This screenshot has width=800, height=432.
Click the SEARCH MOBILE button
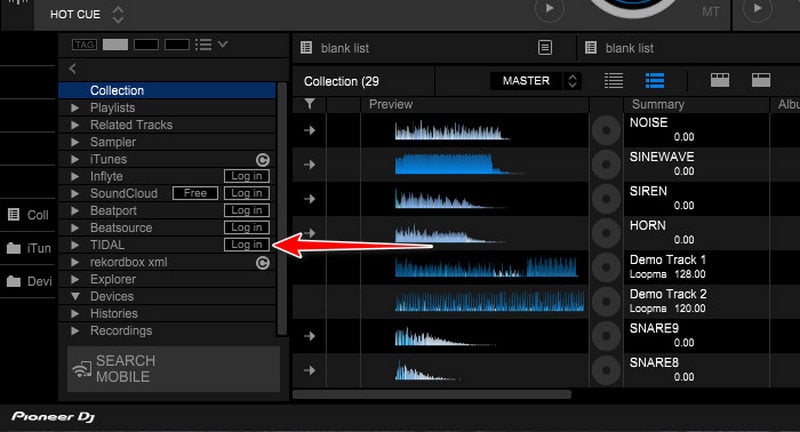tap(173, 369)
